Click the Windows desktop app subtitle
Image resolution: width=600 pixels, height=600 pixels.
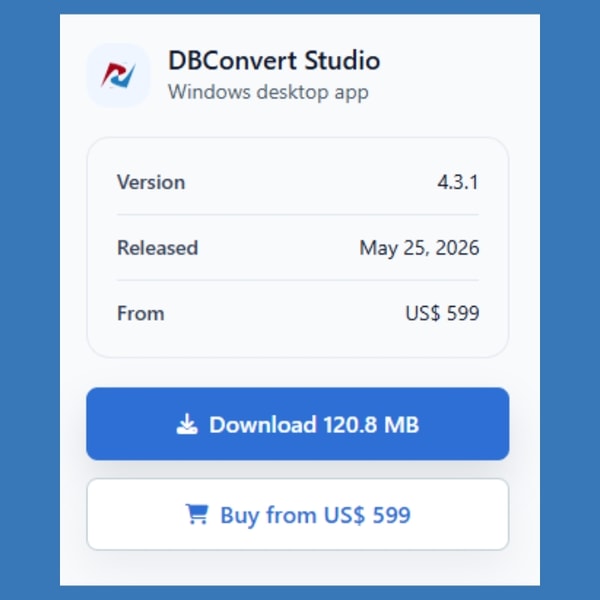pyautogui.click(x=268, y=92)
